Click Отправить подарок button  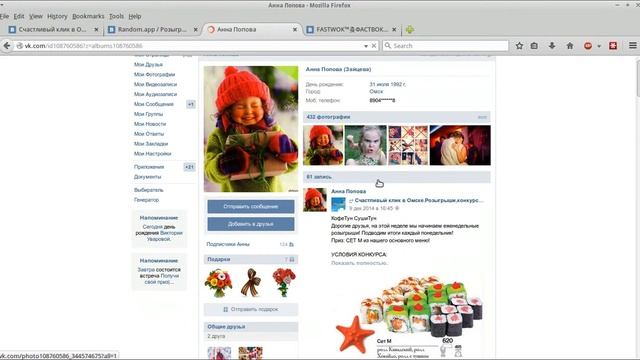tap(251, 309)
